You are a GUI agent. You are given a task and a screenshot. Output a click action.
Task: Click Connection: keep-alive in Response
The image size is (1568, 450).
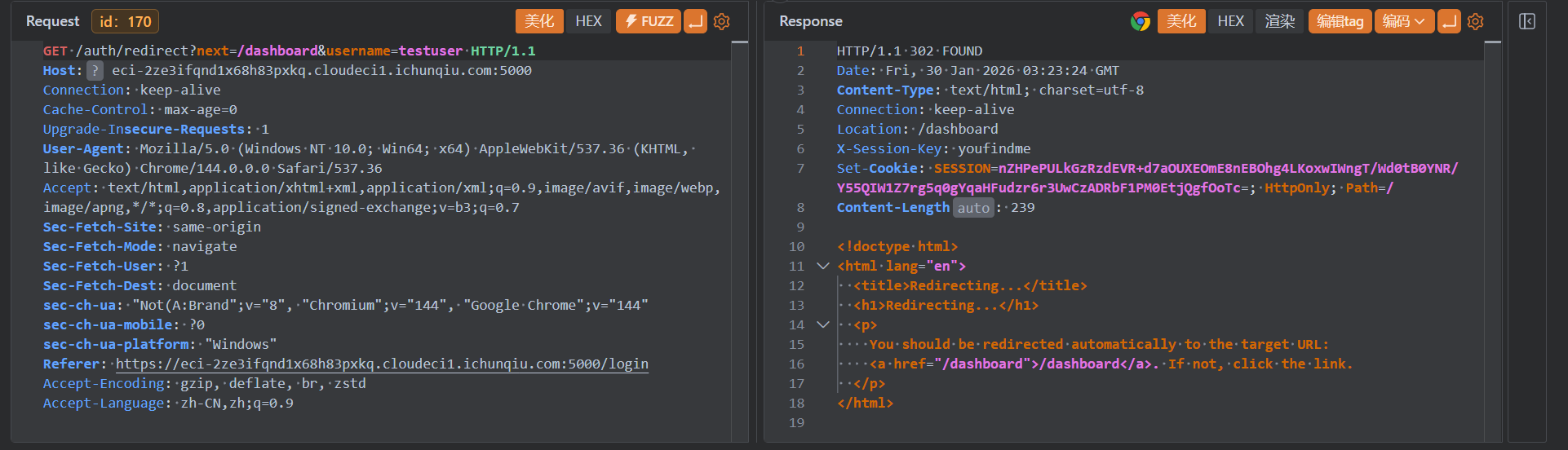pos(926,109)
